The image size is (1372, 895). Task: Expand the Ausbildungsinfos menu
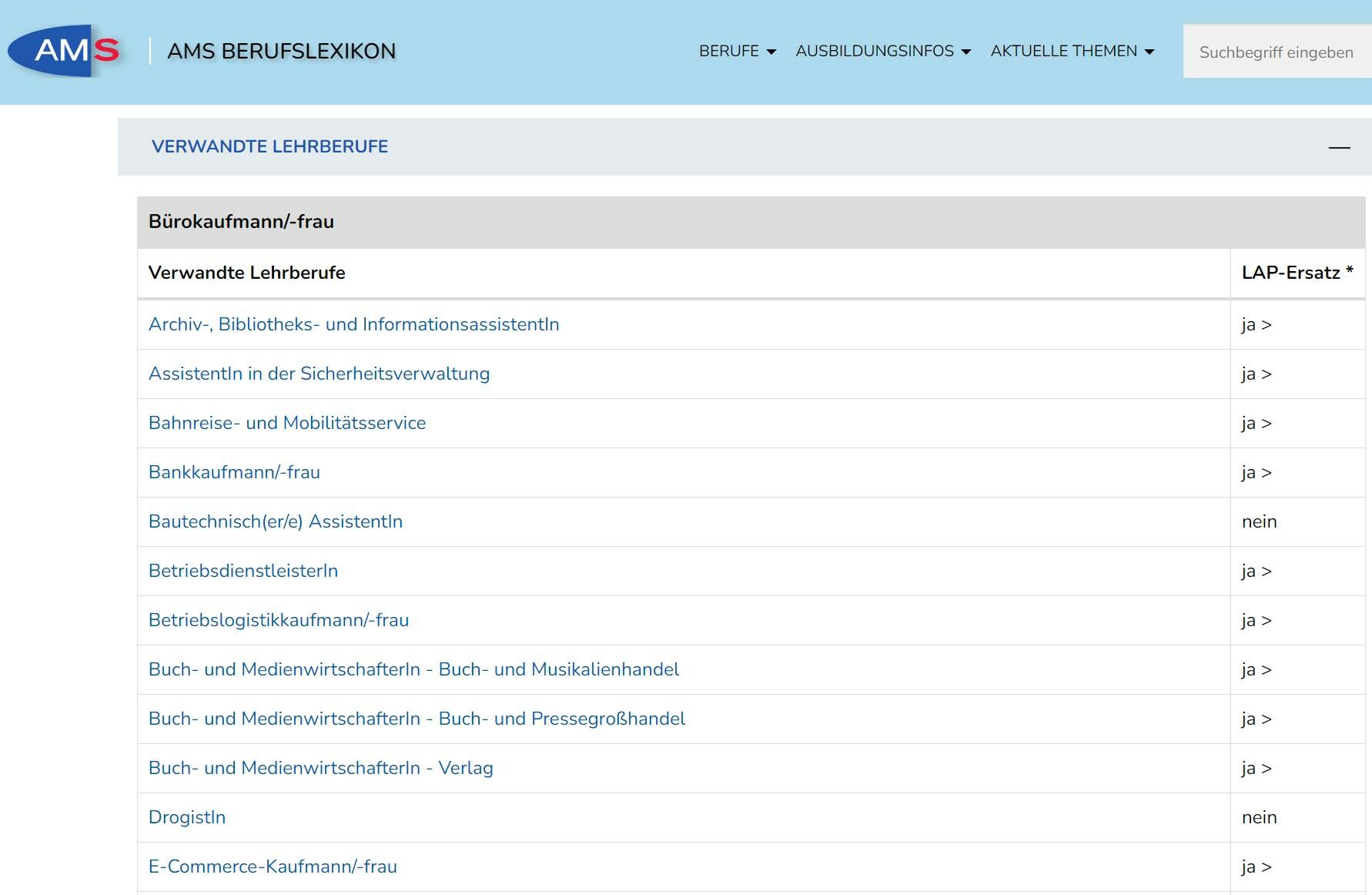point(882,52)
